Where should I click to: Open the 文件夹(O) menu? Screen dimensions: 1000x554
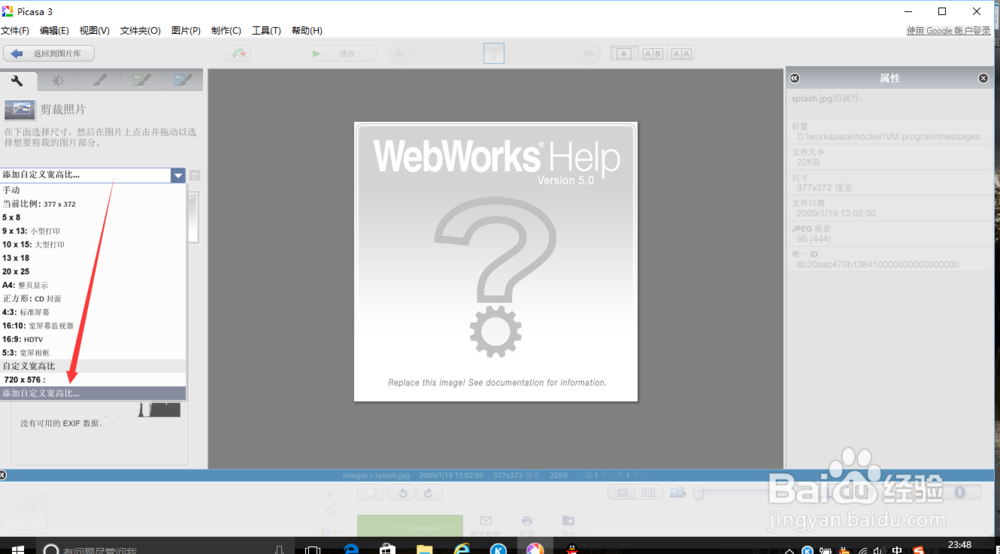[140, 31]
